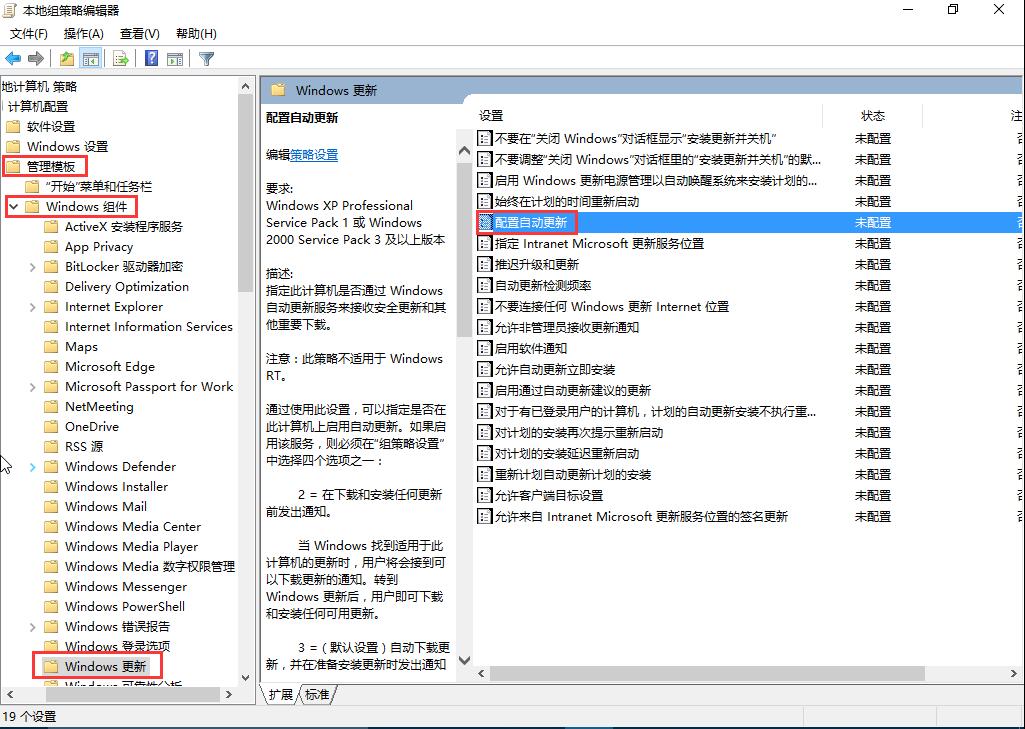This screenshot has height=729, width=1025.
Task: Switch to the 标准 tab at bottom
Action: point(316,694)
